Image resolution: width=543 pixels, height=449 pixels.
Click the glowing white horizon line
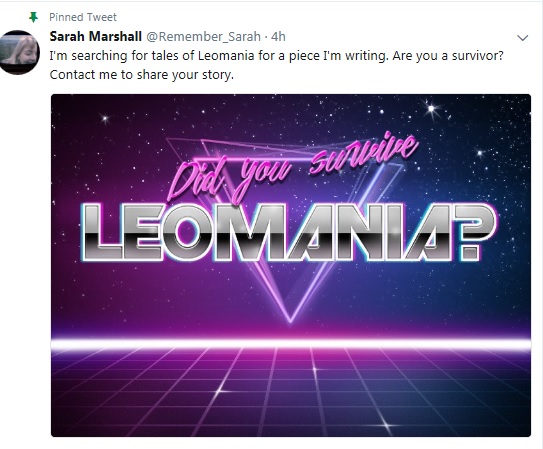tap(291, 343)
